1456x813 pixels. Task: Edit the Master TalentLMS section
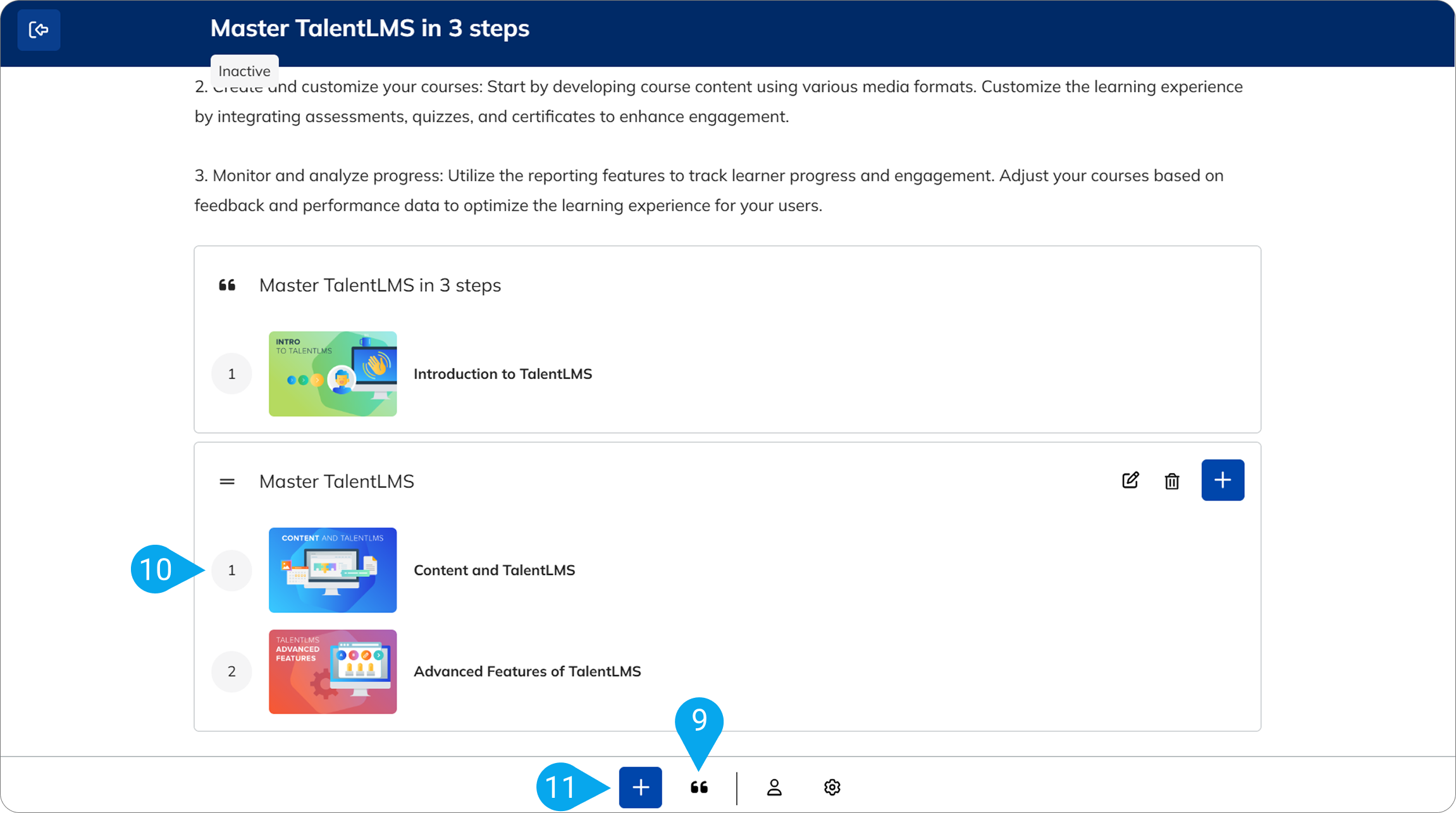click(1130, 481)
